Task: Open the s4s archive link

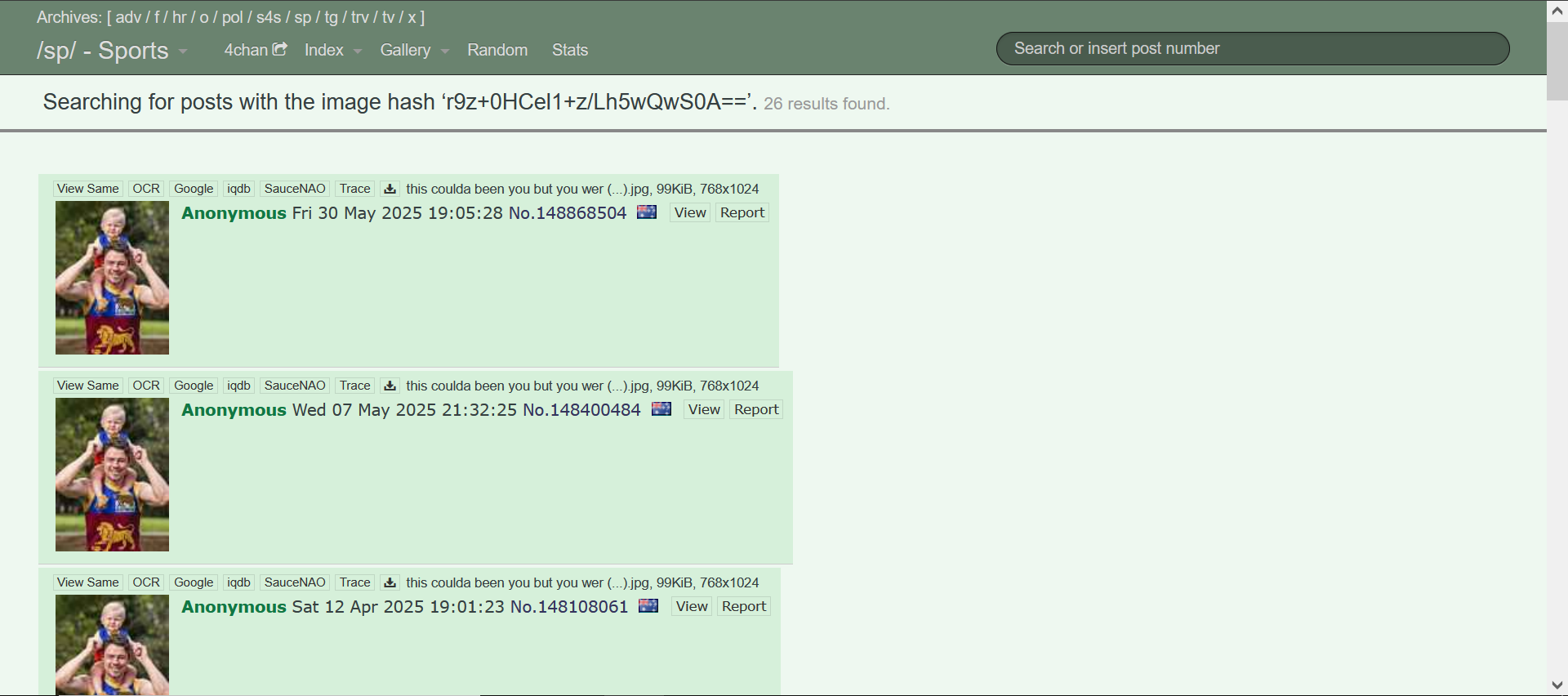Action: (269, 17)
